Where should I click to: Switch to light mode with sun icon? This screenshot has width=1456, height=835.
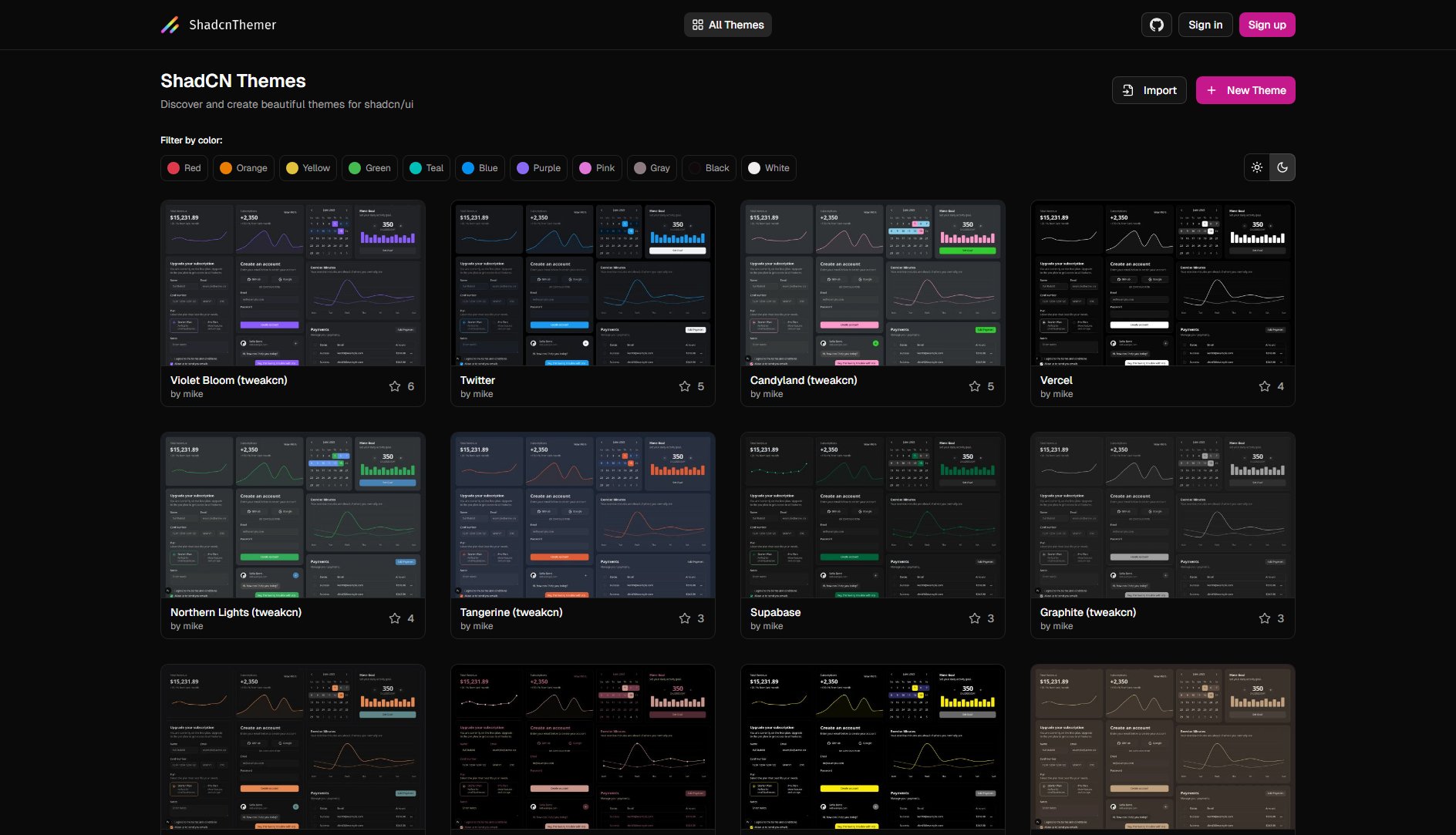click(1256, 167)
